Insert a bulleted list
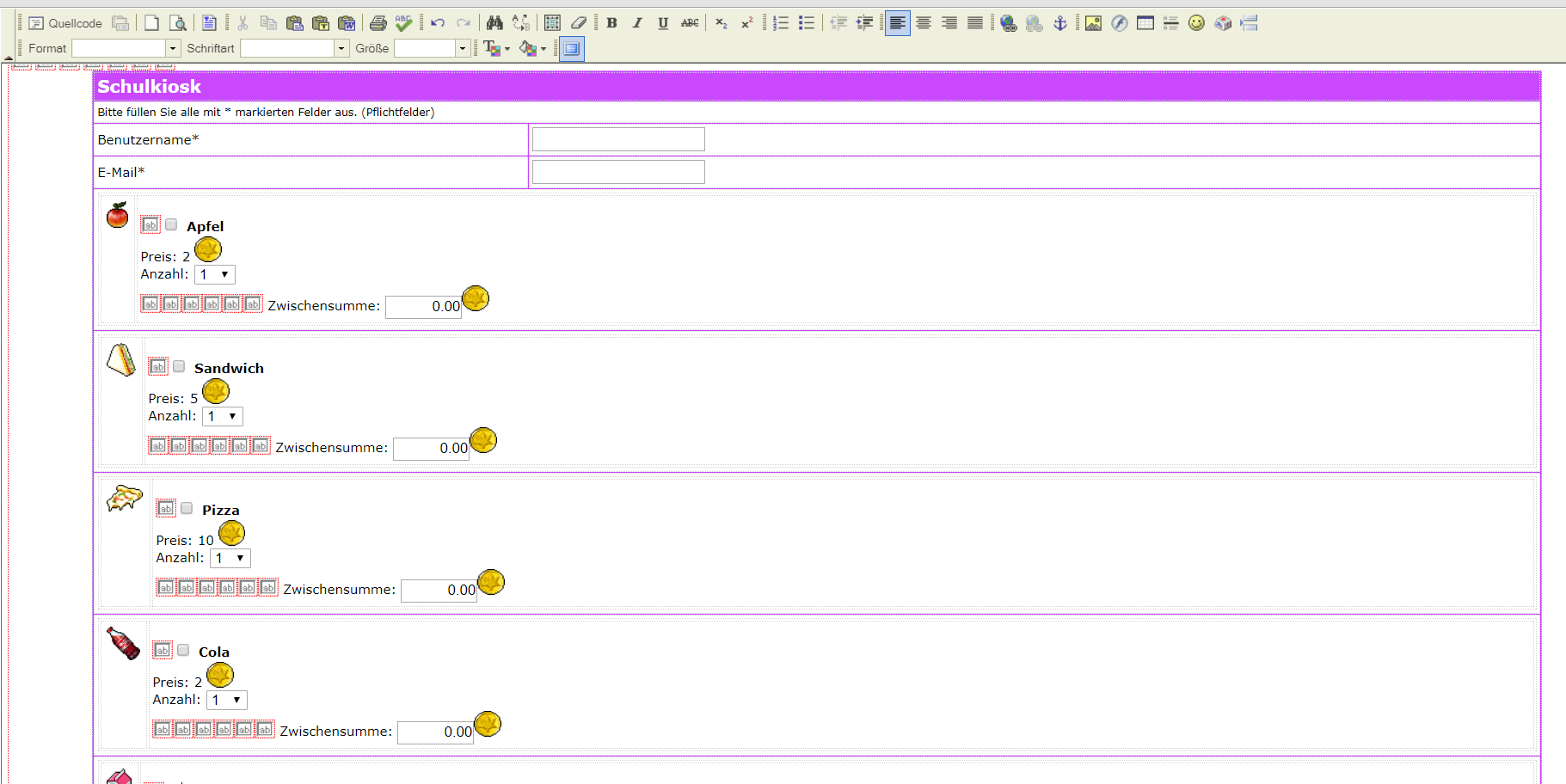 point(807,23)
